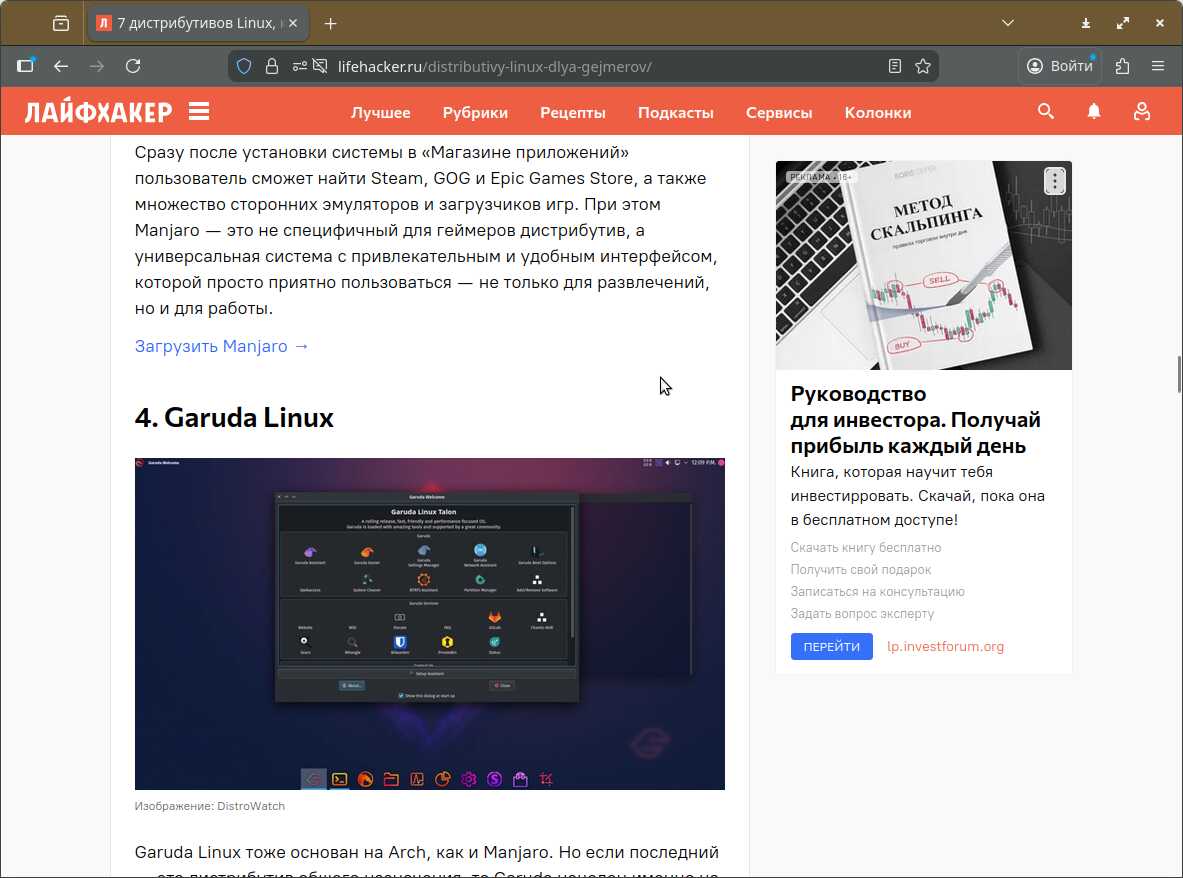Follow the Загрузить Manjaro link
Image resolution: width=1183 pixels, height=878 pixels.
pos(222,346)
